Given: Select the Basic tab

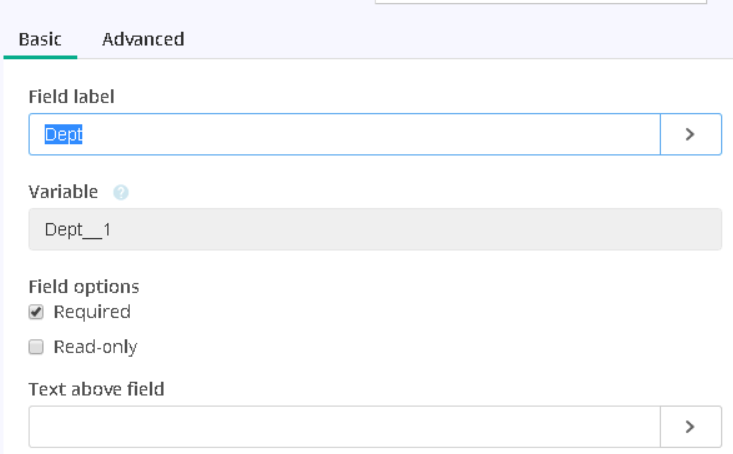Looking at the screenshot, I should (40, 39).
